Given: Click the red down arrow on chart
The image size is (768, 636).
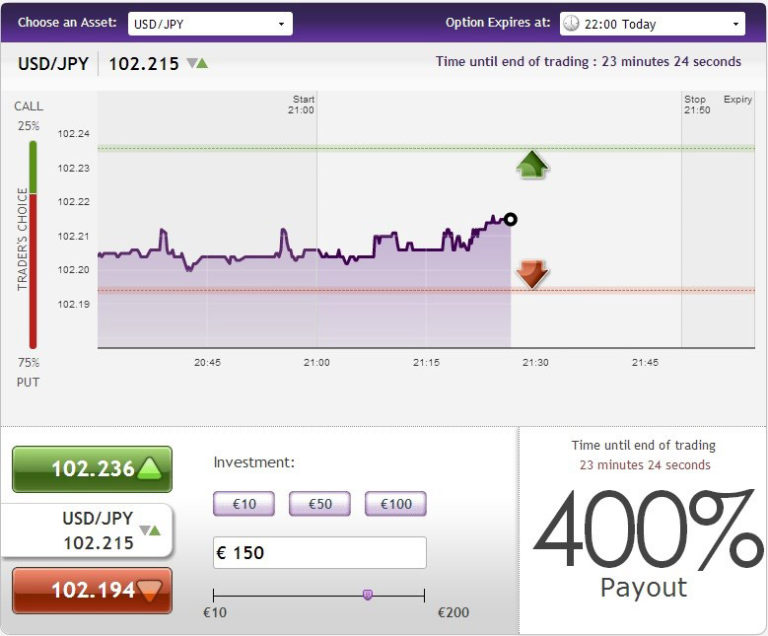Looking at the screenshot, I should click(532, 273).
